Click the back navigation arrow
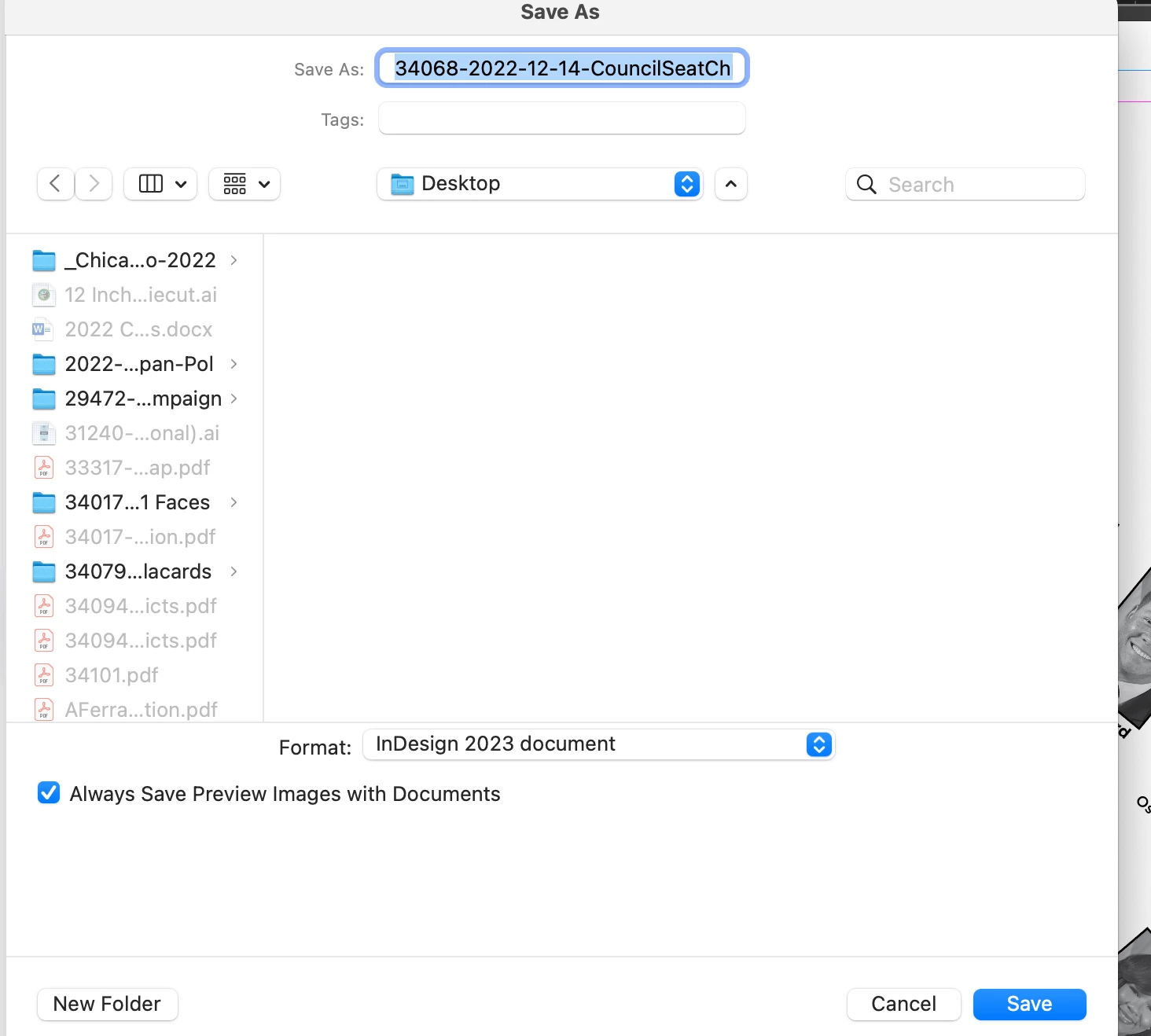1151x1036 pixels. pos(56,184)
